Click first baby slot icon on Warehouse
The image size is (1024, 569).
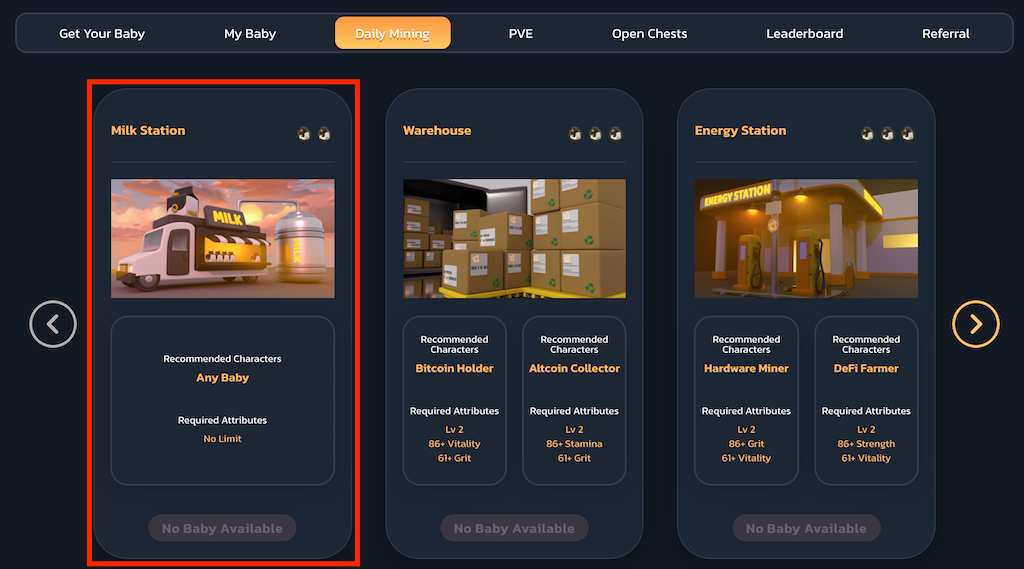click(x=575, y=133)
